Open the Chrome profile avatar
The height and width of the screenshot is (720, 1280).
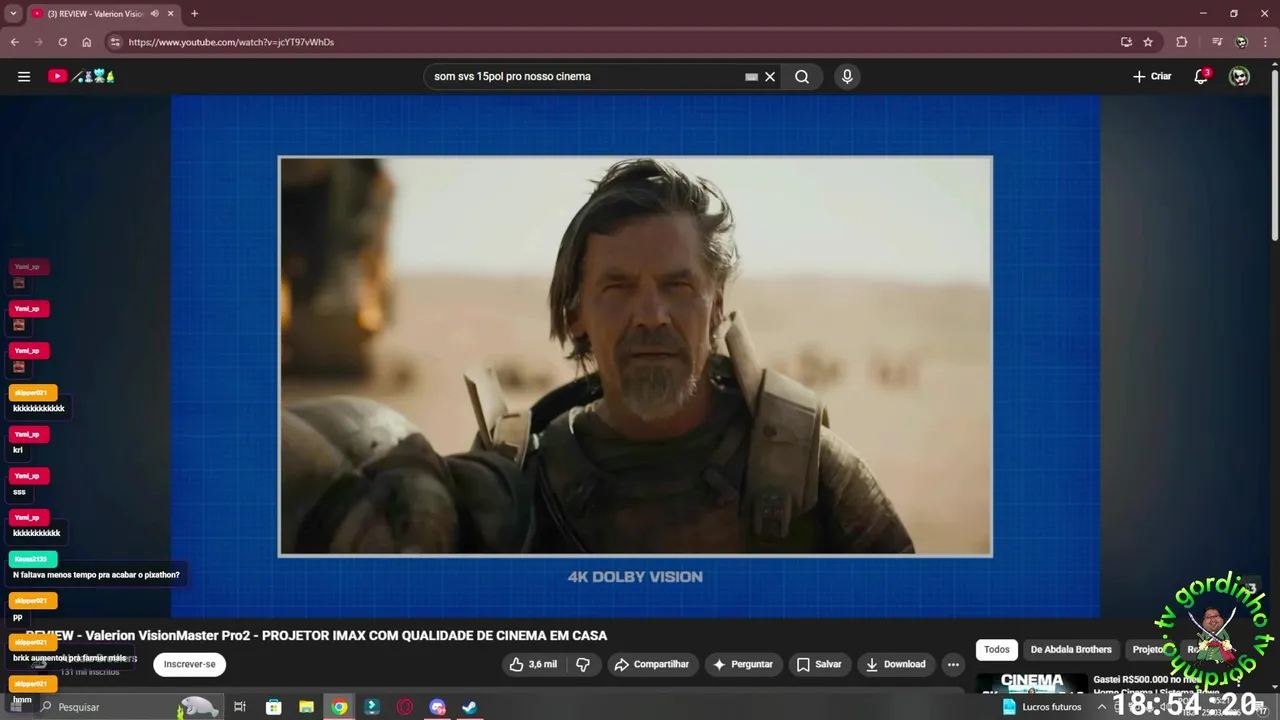(x=1241, y=42)
